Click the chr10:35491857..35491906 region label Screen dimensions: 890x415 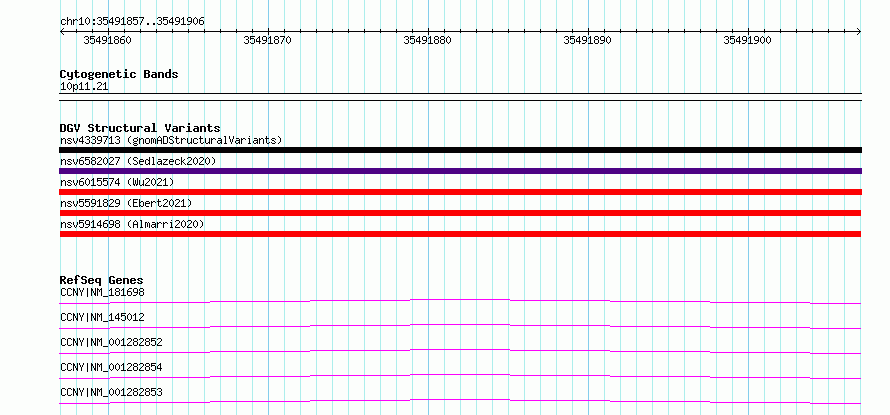(132, 22)
